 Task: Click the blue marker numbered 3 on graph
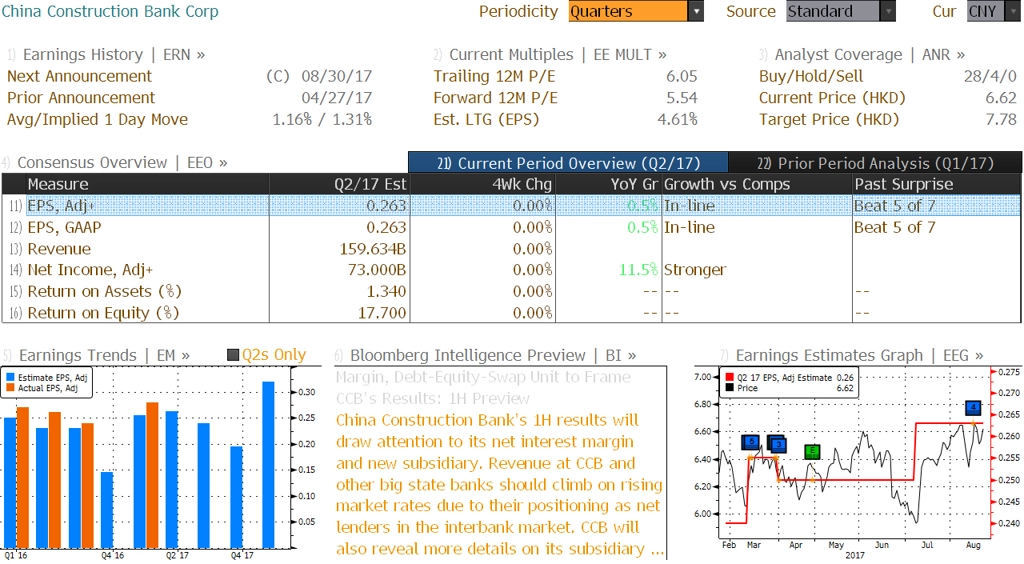click(778, 445)
